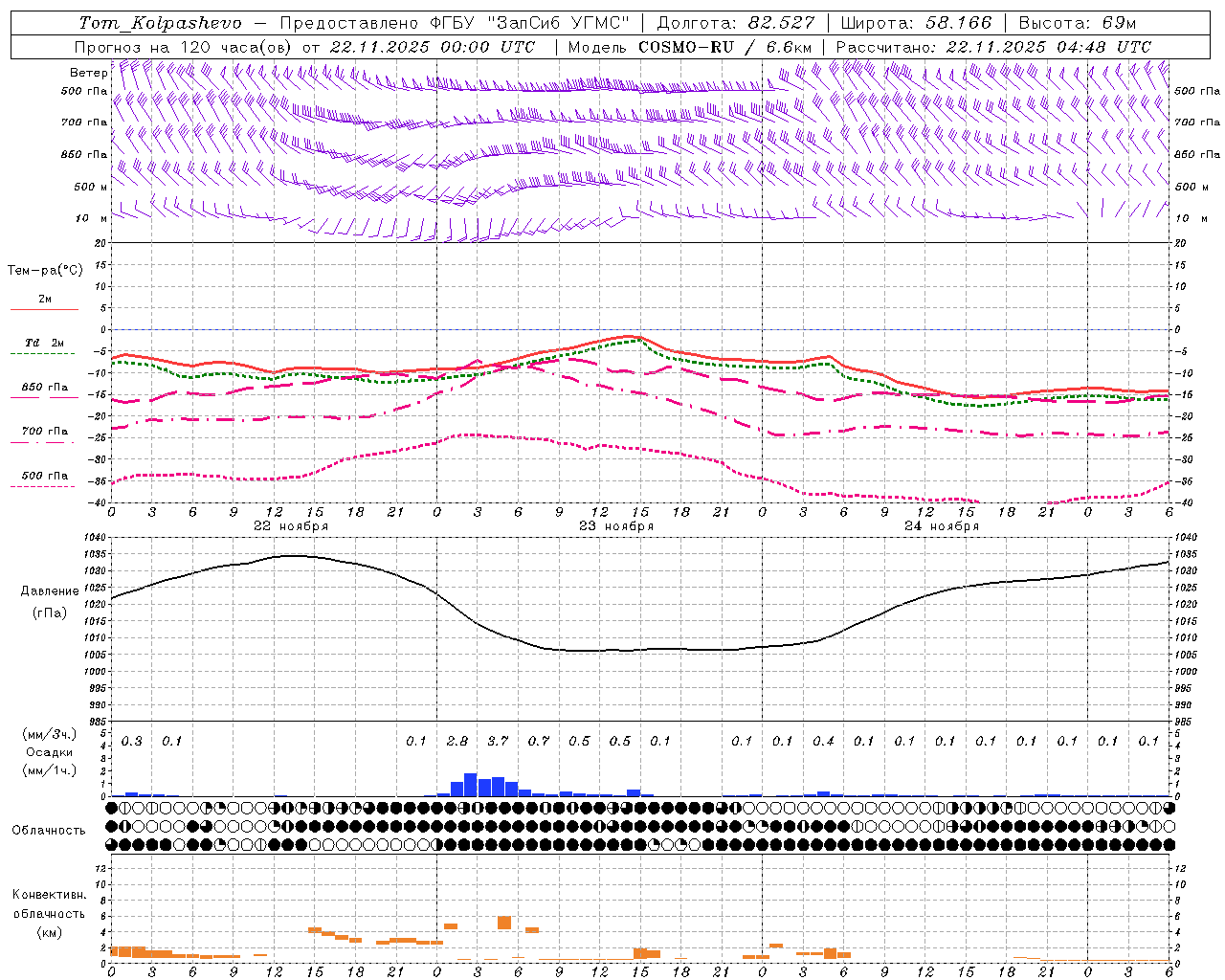Click the 'Долгота: 82.527' longitude value
1225x980 pixels.
click(736, 23)
